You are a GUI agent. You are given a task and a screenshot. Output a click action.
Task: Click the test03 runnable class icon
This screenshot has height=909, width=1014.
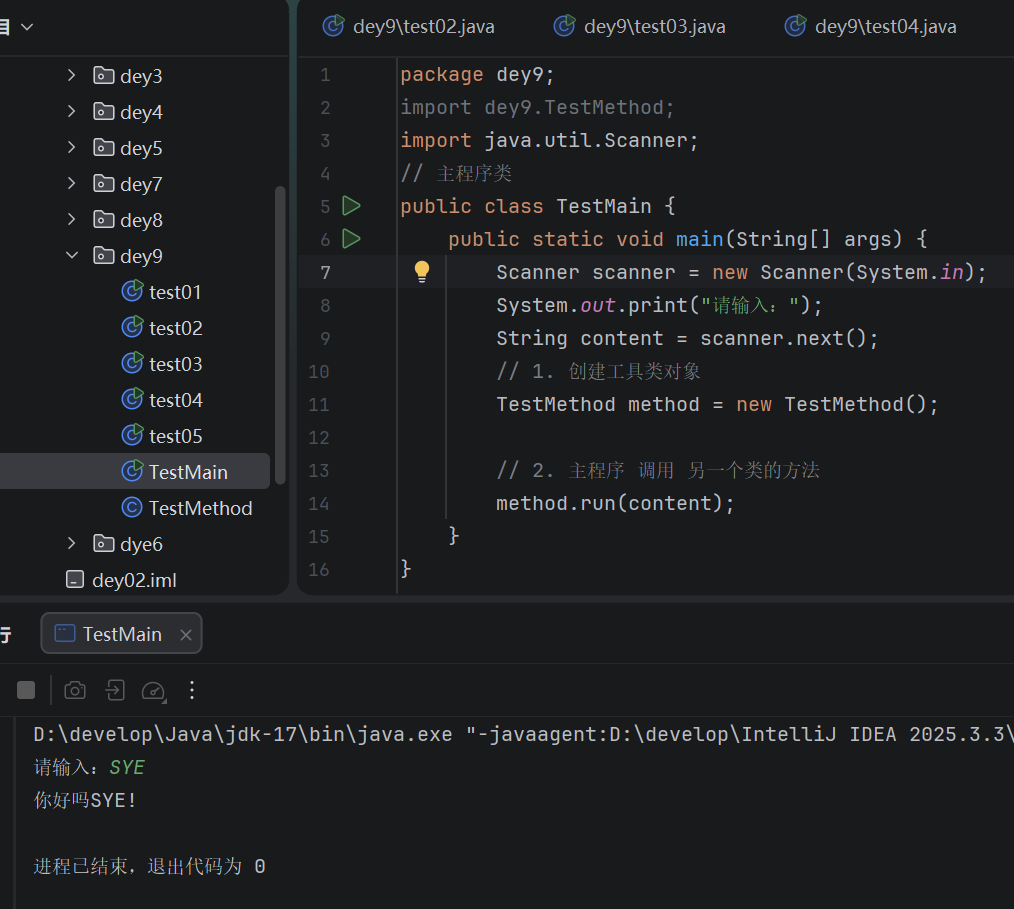(x=132, y=363)
